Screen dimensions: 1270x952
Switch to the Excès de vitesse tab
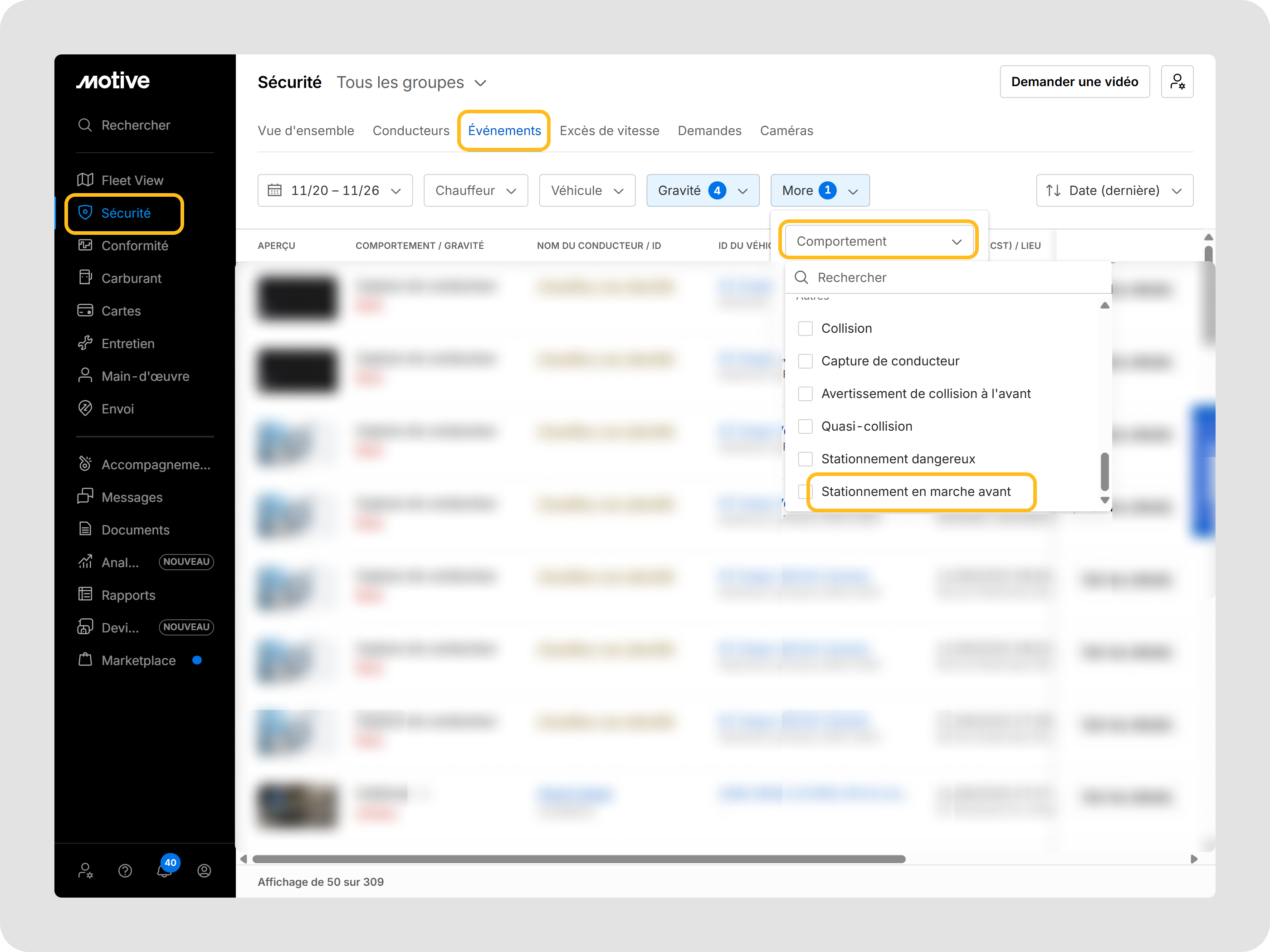pyautogui.click(x=609, y=131)
